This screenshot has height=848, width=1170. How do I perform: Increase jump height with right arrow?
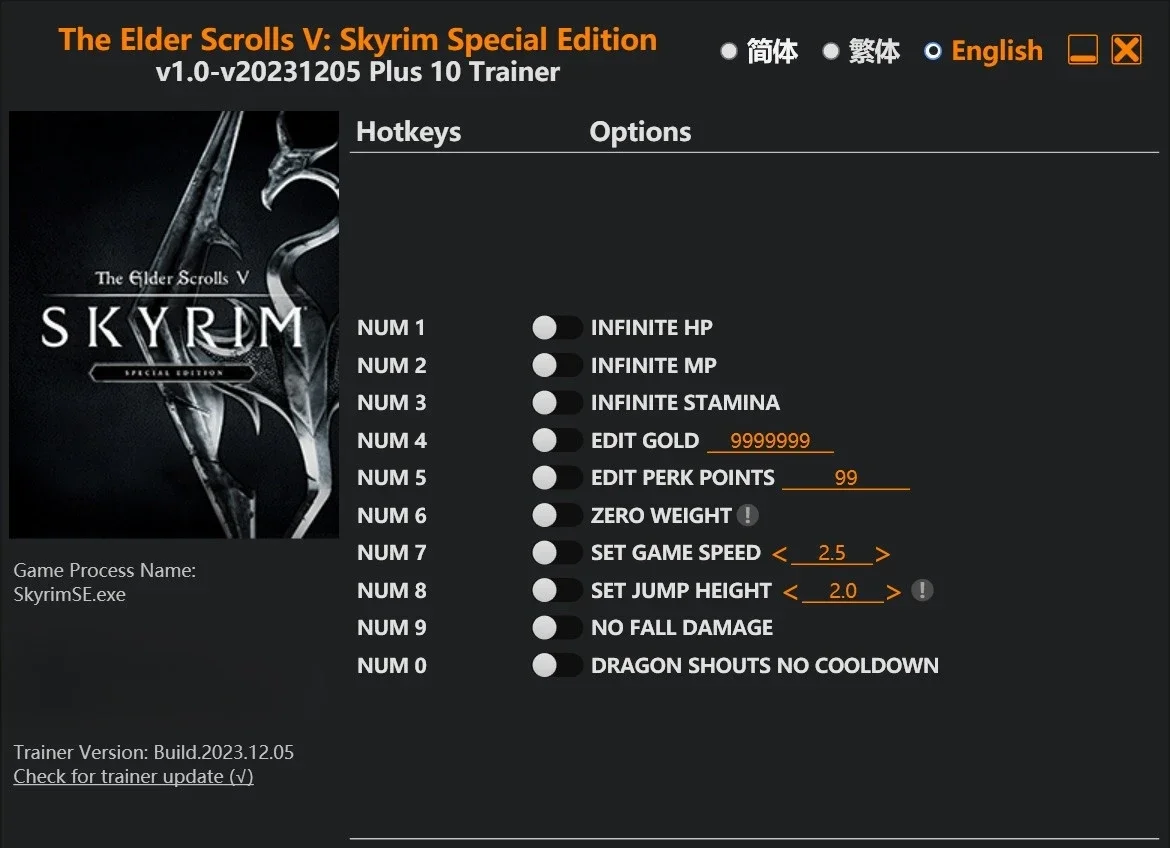(x=893, y=592)
